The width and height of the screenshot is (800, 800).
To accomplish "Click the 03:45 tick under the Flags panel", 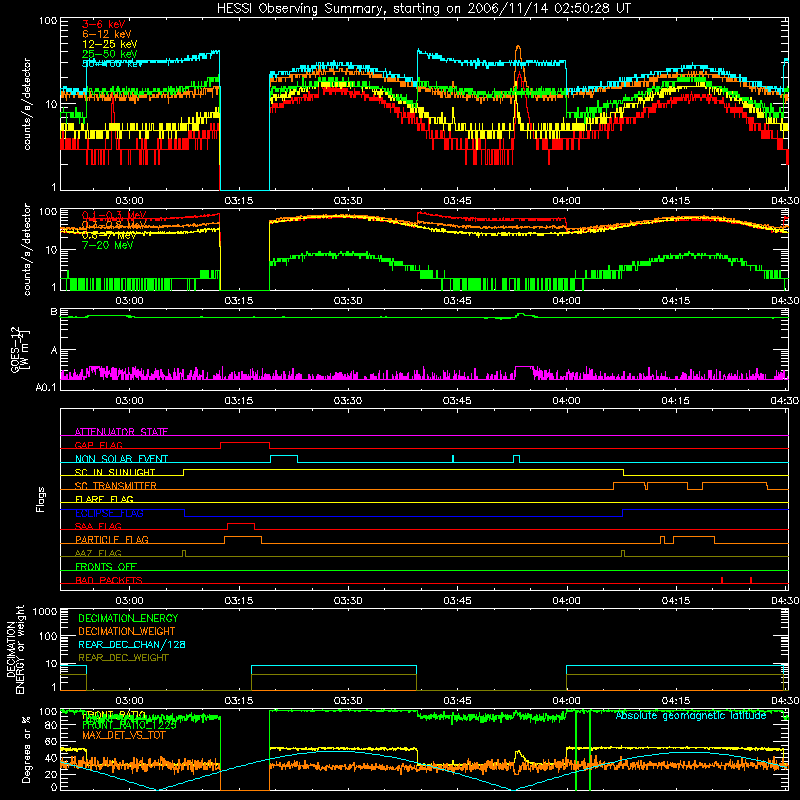I will click(x=457, y=601).
